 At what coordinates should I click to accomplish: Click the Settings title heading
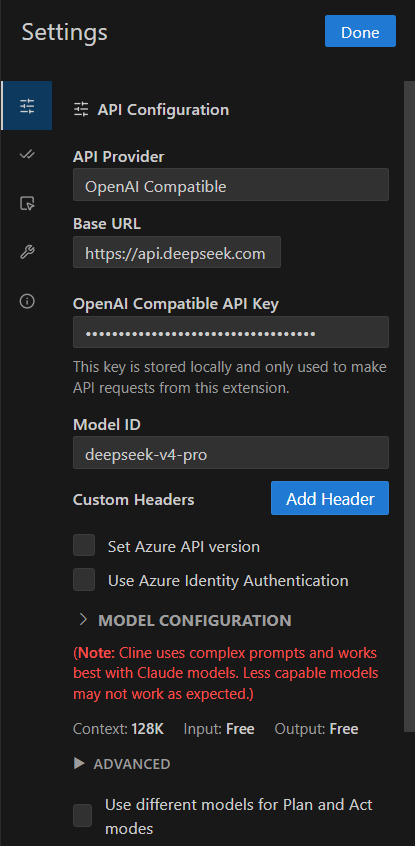coord(65,32)
